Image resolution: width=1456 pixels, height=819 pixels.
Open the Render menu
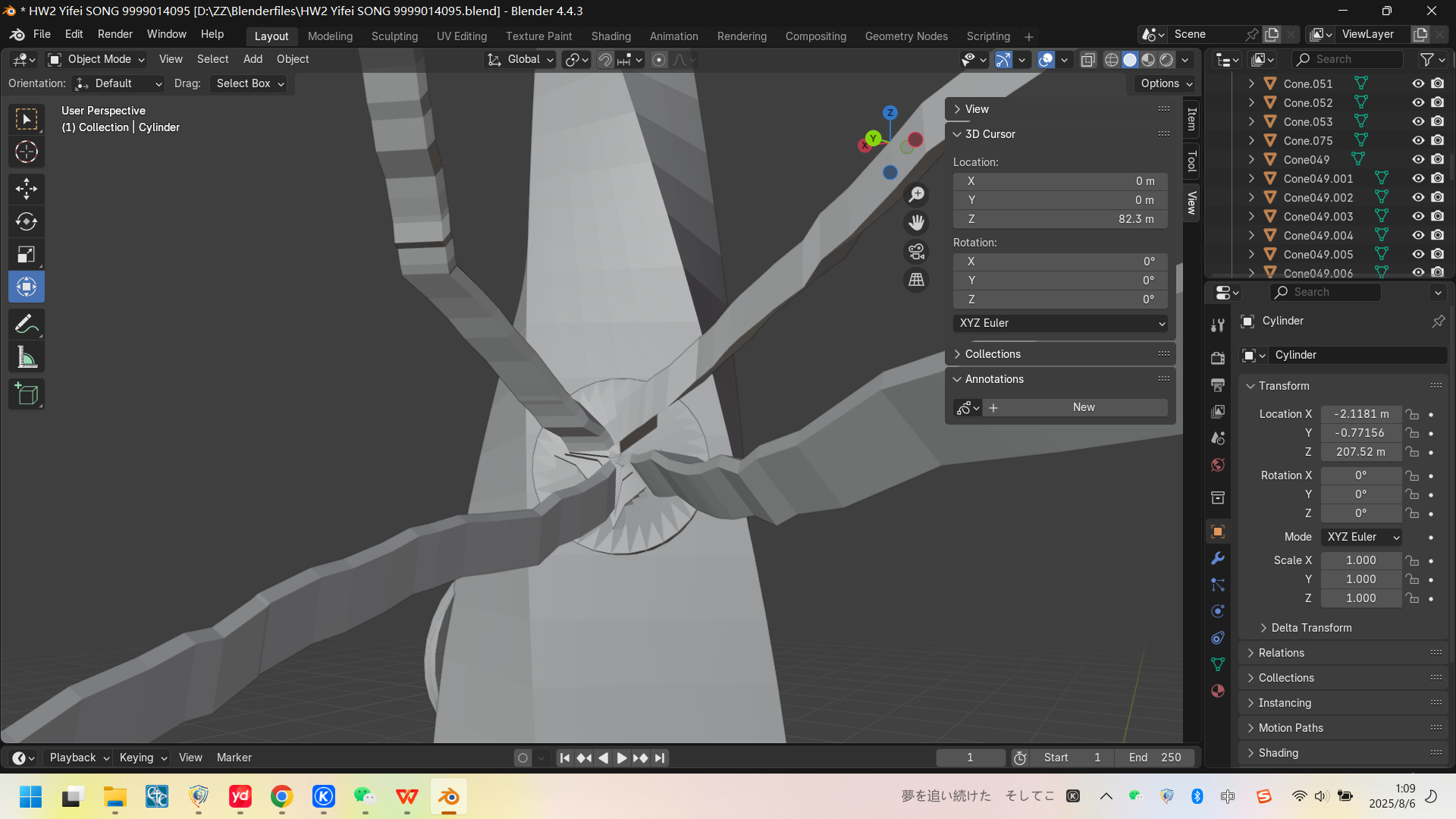[115, 34]
